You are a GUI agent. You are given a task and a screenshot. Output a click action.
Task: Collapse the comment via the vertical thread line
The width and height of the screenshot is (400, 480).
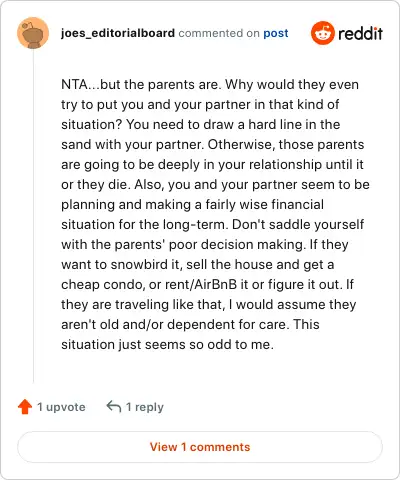tap(33, 216)
